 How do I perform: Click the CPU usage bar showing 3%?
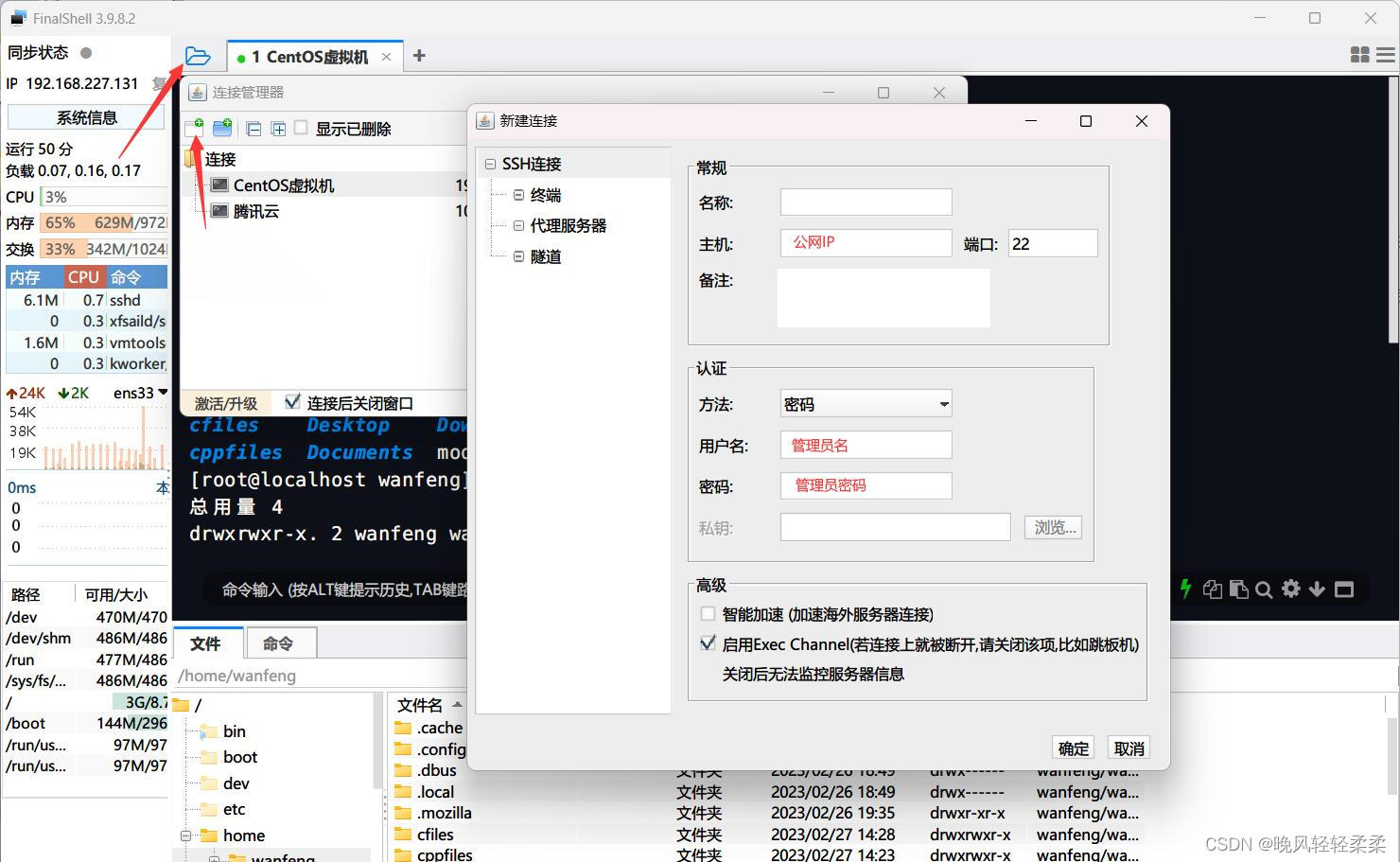102,197
